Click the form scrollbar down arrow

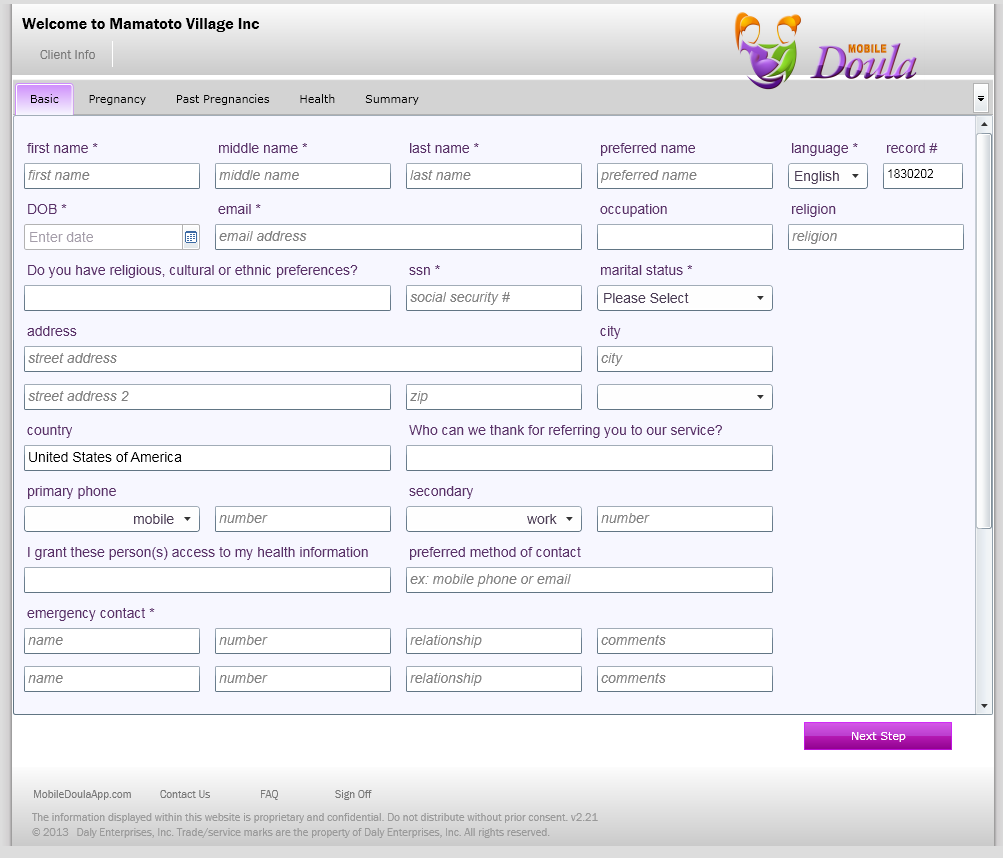click(984, 706)
